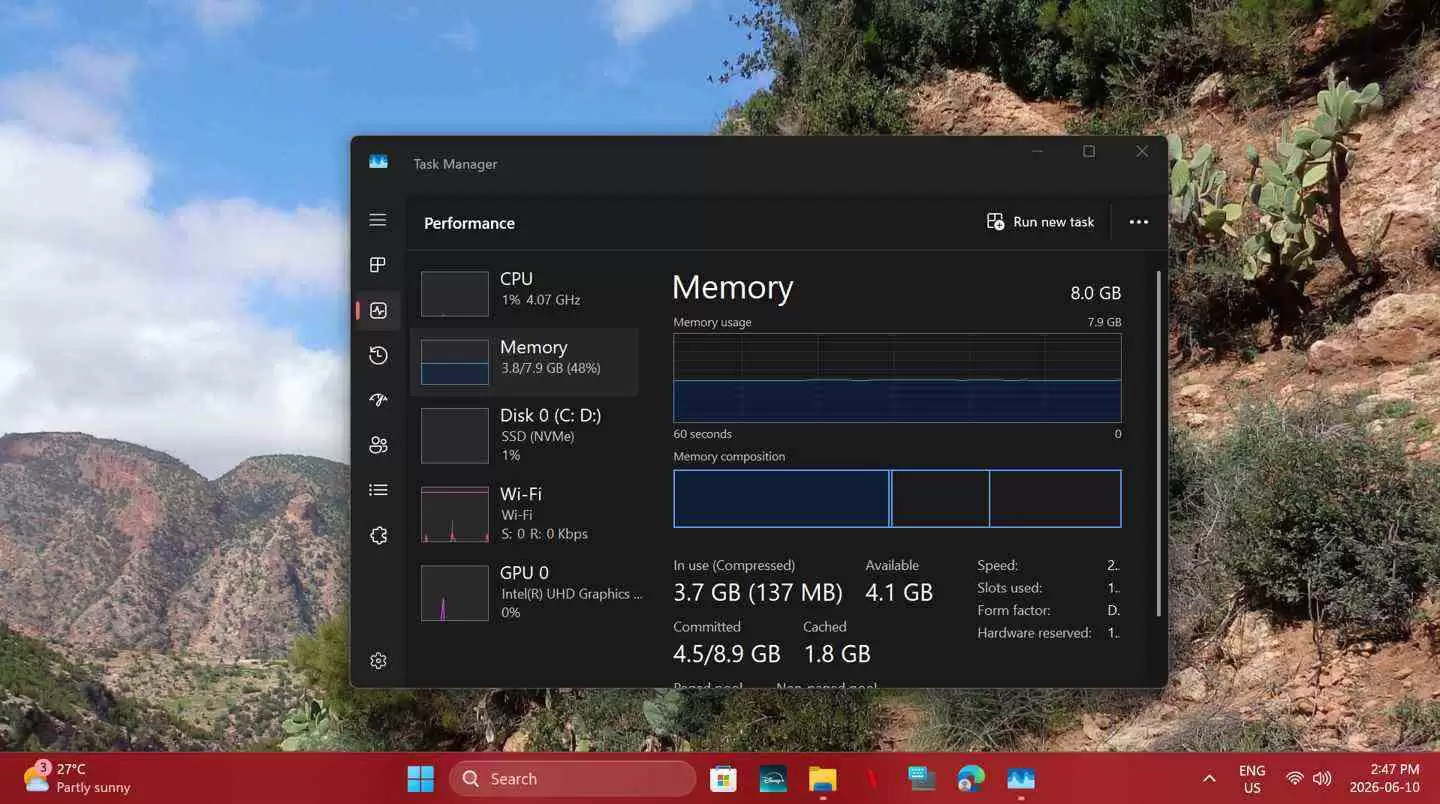Show hidden system tray icons
Screen dimensions: 1440x804
point(1209,779)
